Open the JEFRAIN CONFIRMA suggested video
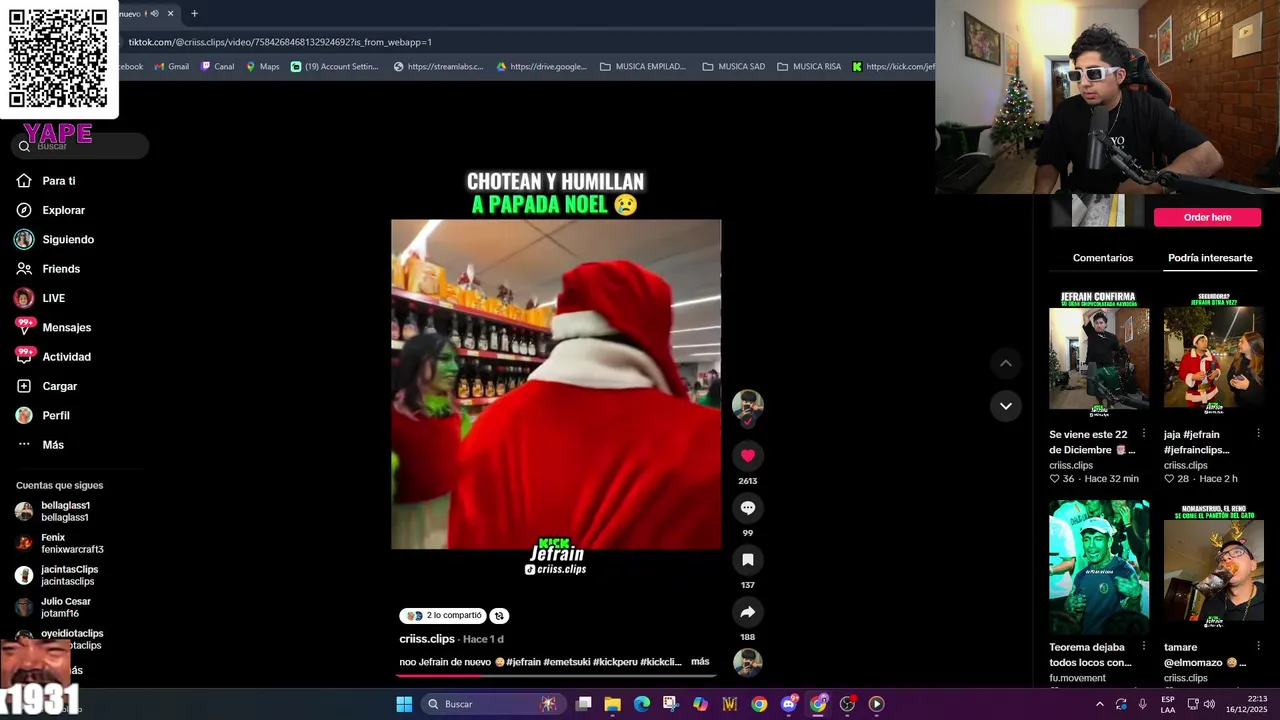 coord(1099,354)
